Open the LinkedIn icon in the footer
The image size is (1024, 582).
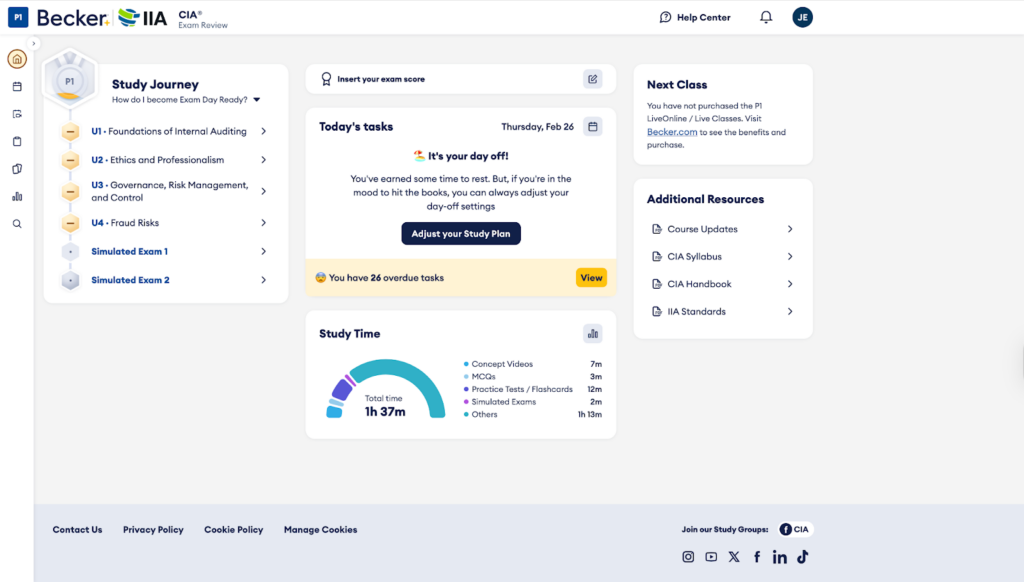(x=779, y=557)
